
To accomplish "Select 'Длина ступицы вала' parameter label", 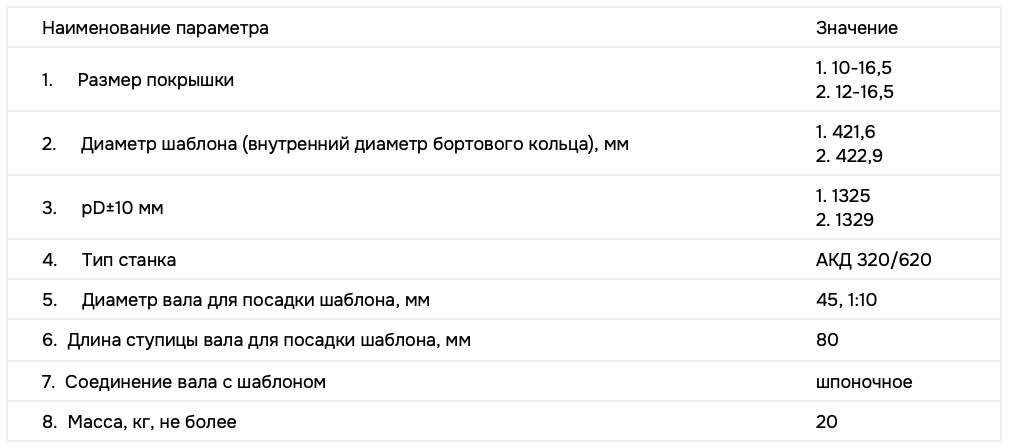I will tap(269, 340).
